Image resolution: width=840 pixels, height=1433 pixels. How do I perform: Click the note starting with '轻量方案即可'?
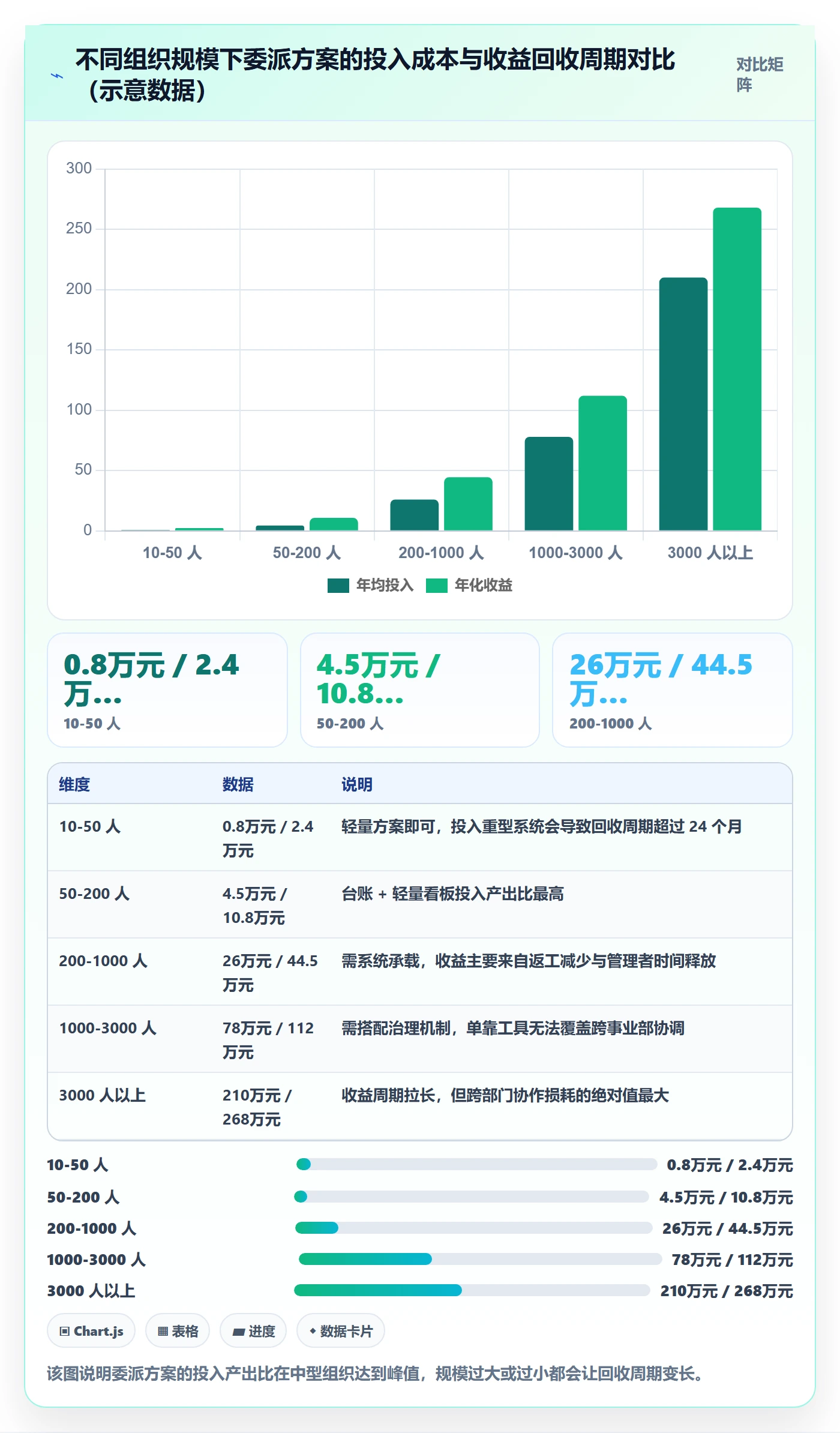[x=542, y=827]
